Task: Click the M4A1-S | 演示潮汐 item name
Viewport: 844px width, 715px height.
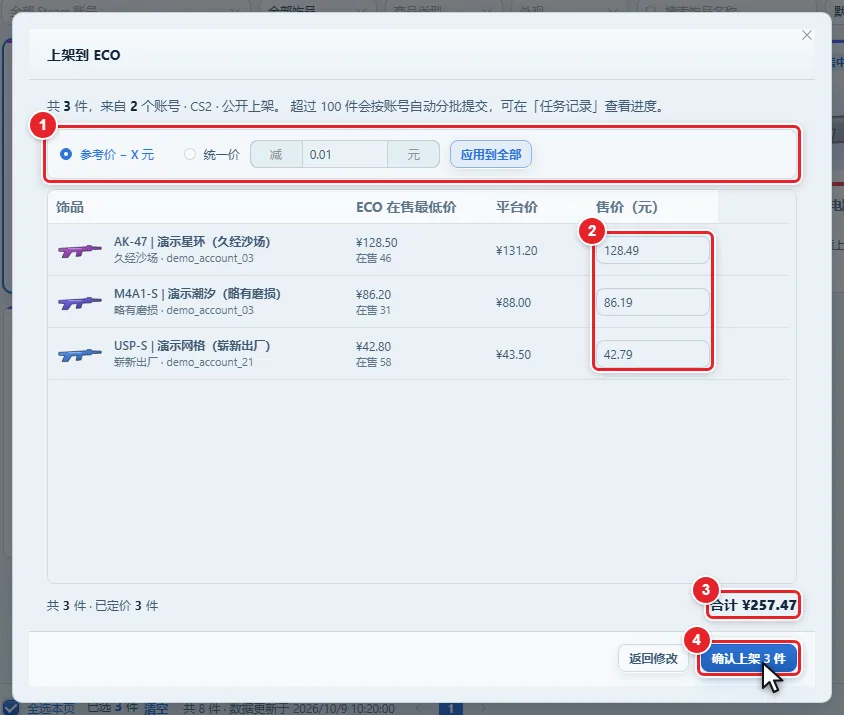Action: click(197, 294)
